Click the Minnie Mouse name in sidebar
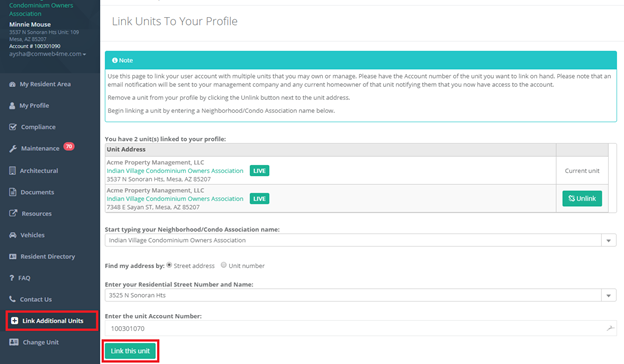 30,24
